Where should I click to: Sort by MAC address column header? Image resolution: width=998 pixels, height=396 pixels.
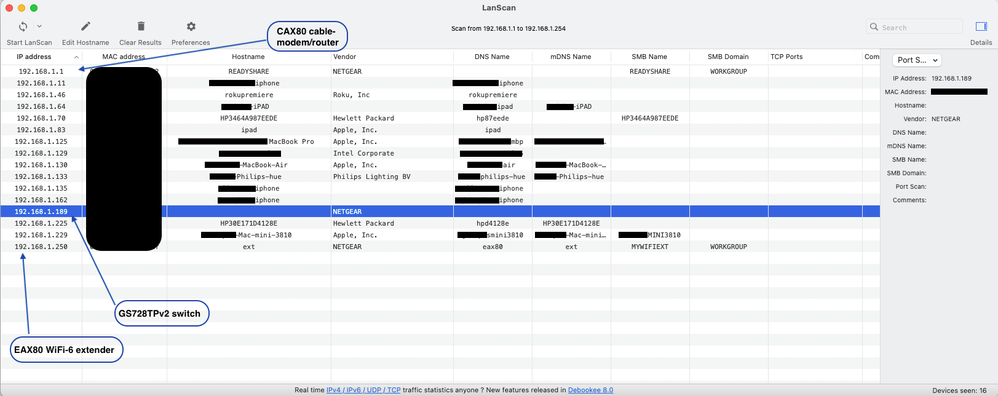click(124, 57)
